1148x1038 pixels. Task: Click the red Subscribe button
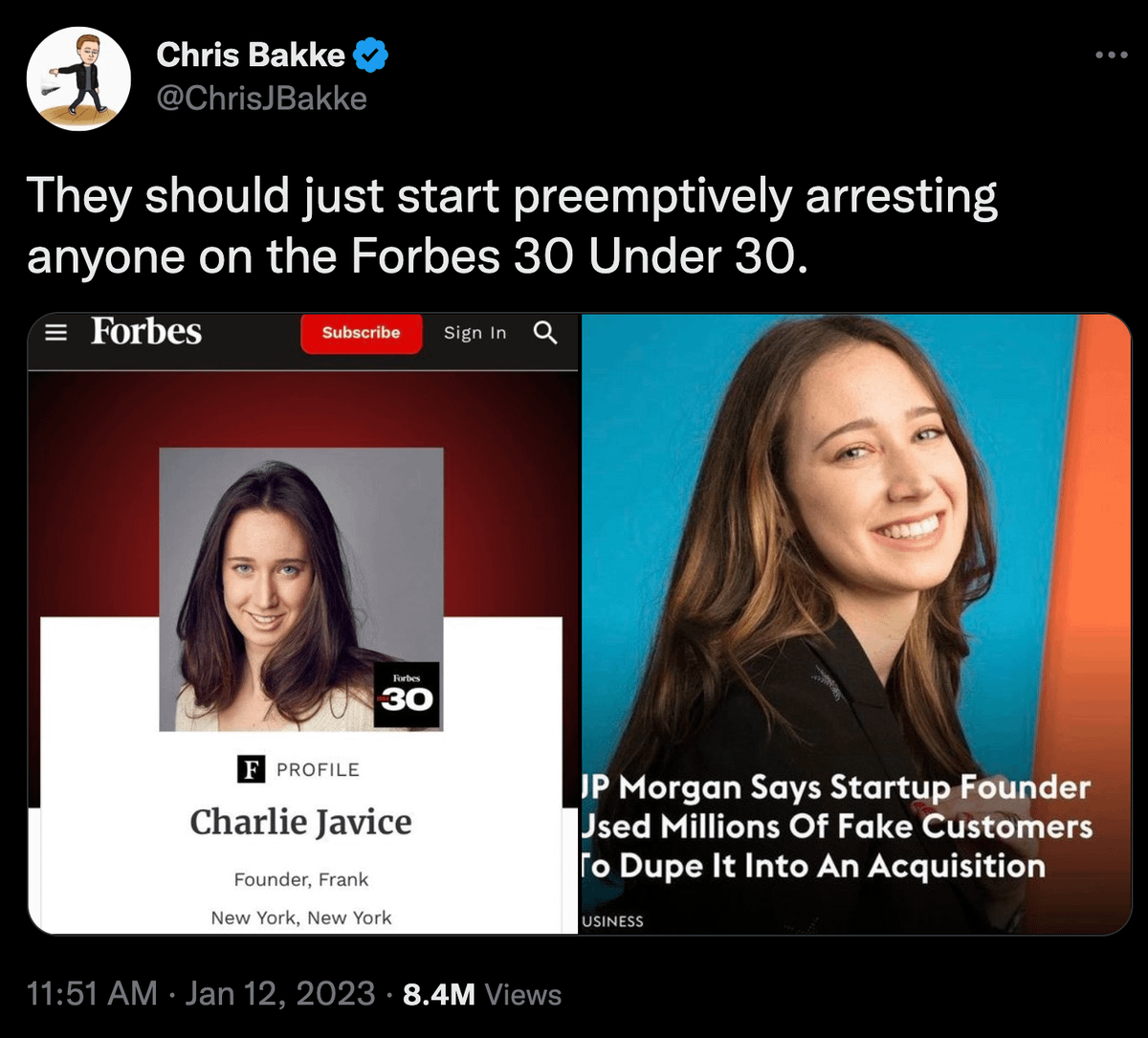[x=362, y=333]
